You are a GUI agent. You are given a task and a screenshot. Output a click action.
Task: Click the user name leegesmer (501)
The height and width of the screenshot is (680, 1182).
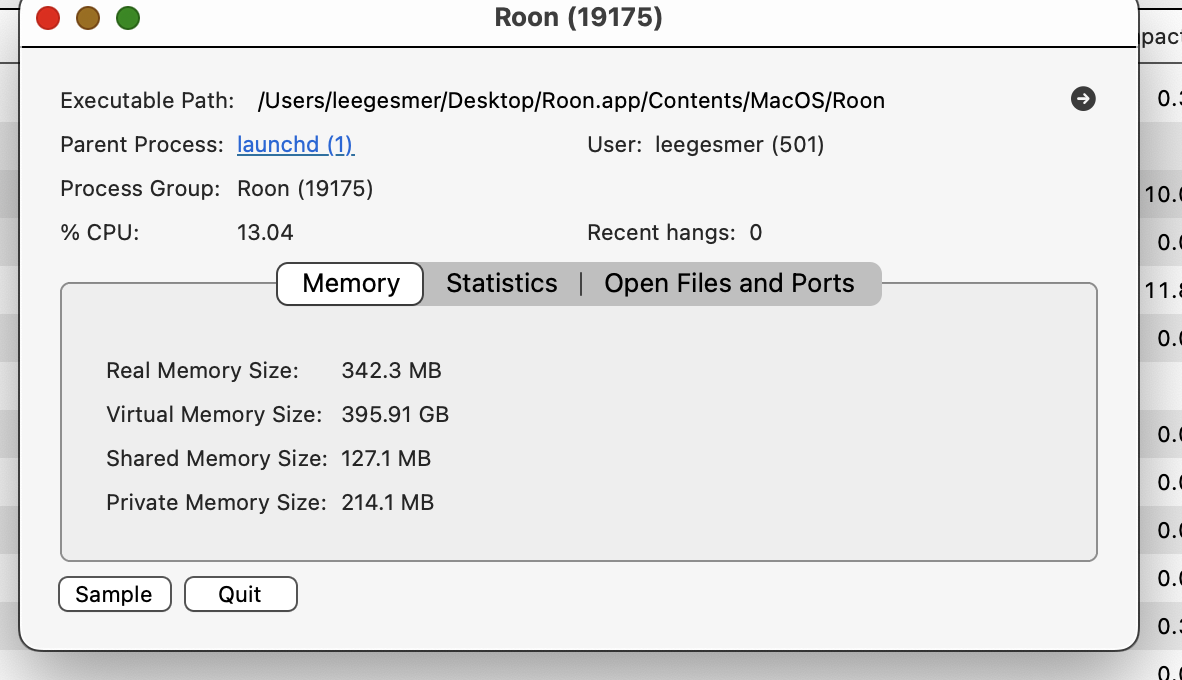click(739, 145)
